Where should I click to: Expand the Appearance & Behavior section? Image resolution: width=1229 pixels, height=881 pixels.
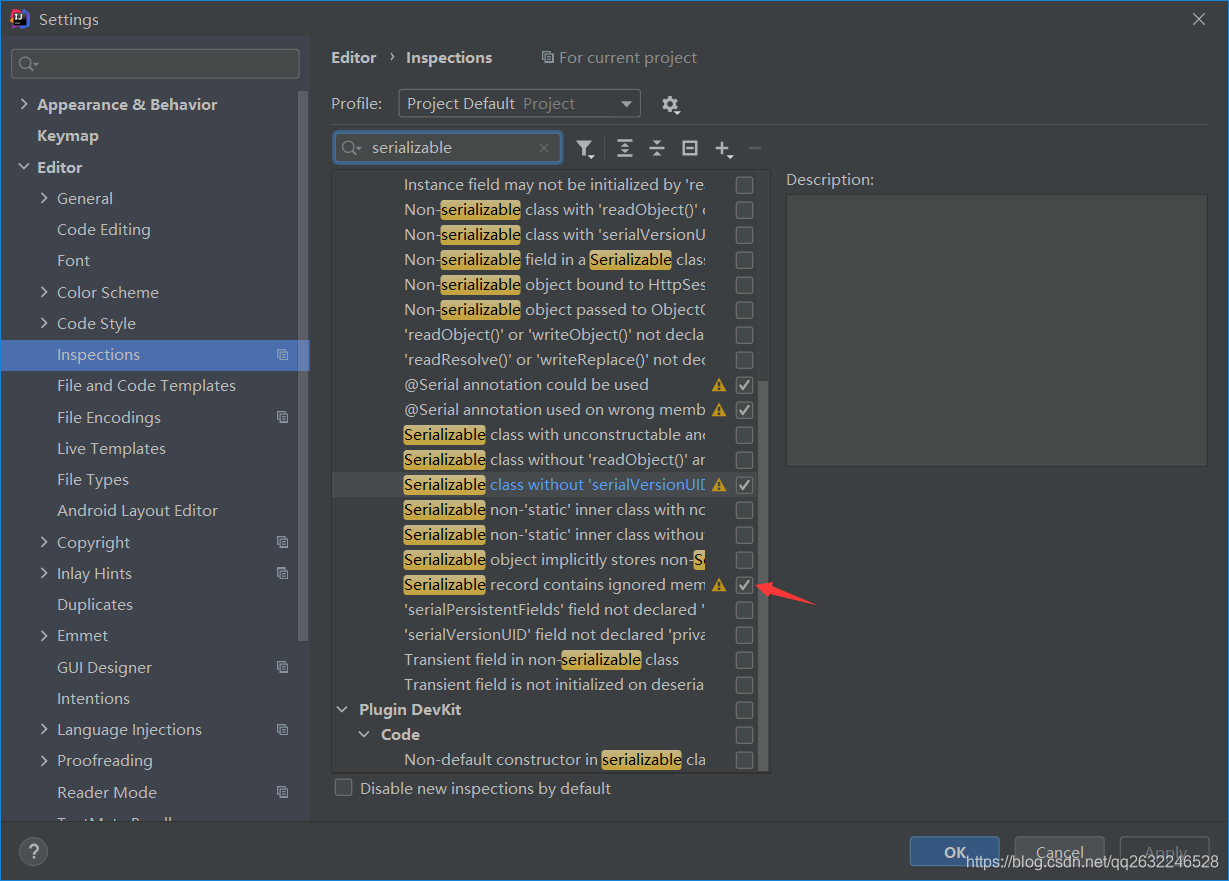click(x=24, y=104)
